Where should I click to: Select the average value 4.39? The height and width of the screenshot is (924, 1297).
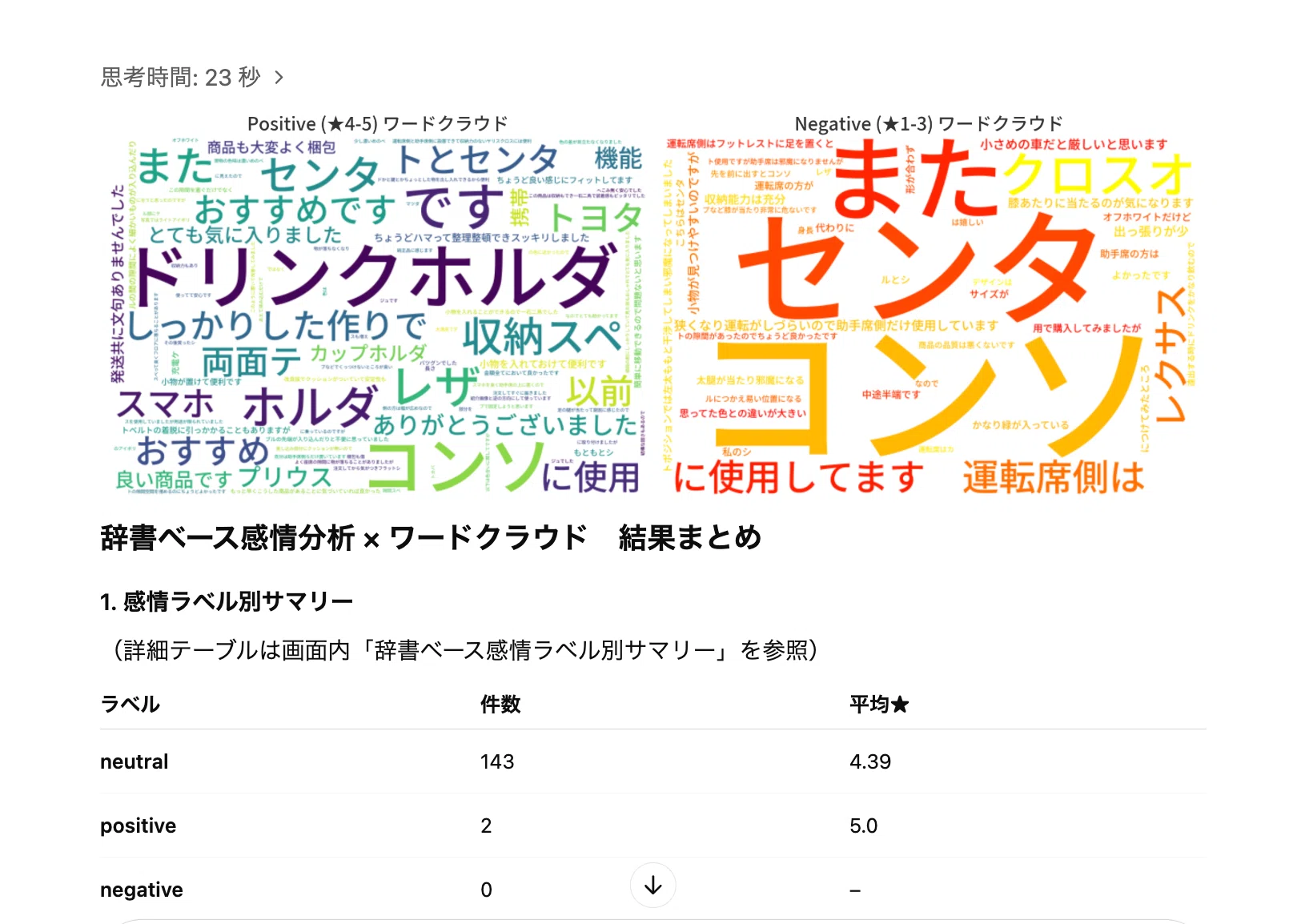(870, 761)
